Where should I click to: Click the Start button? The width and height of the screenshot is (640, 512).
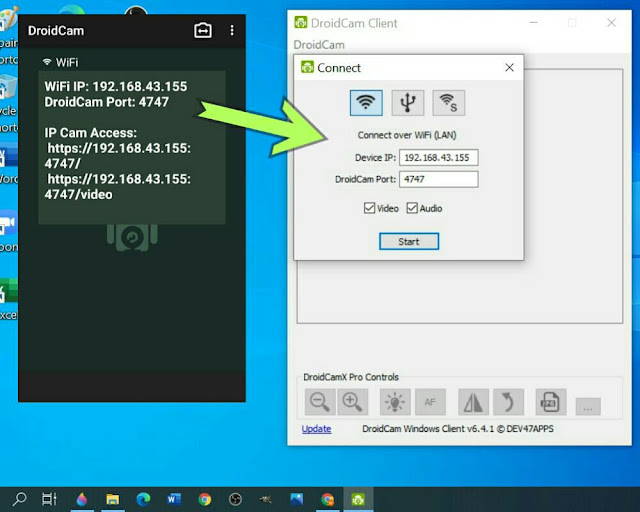[409, 241]
